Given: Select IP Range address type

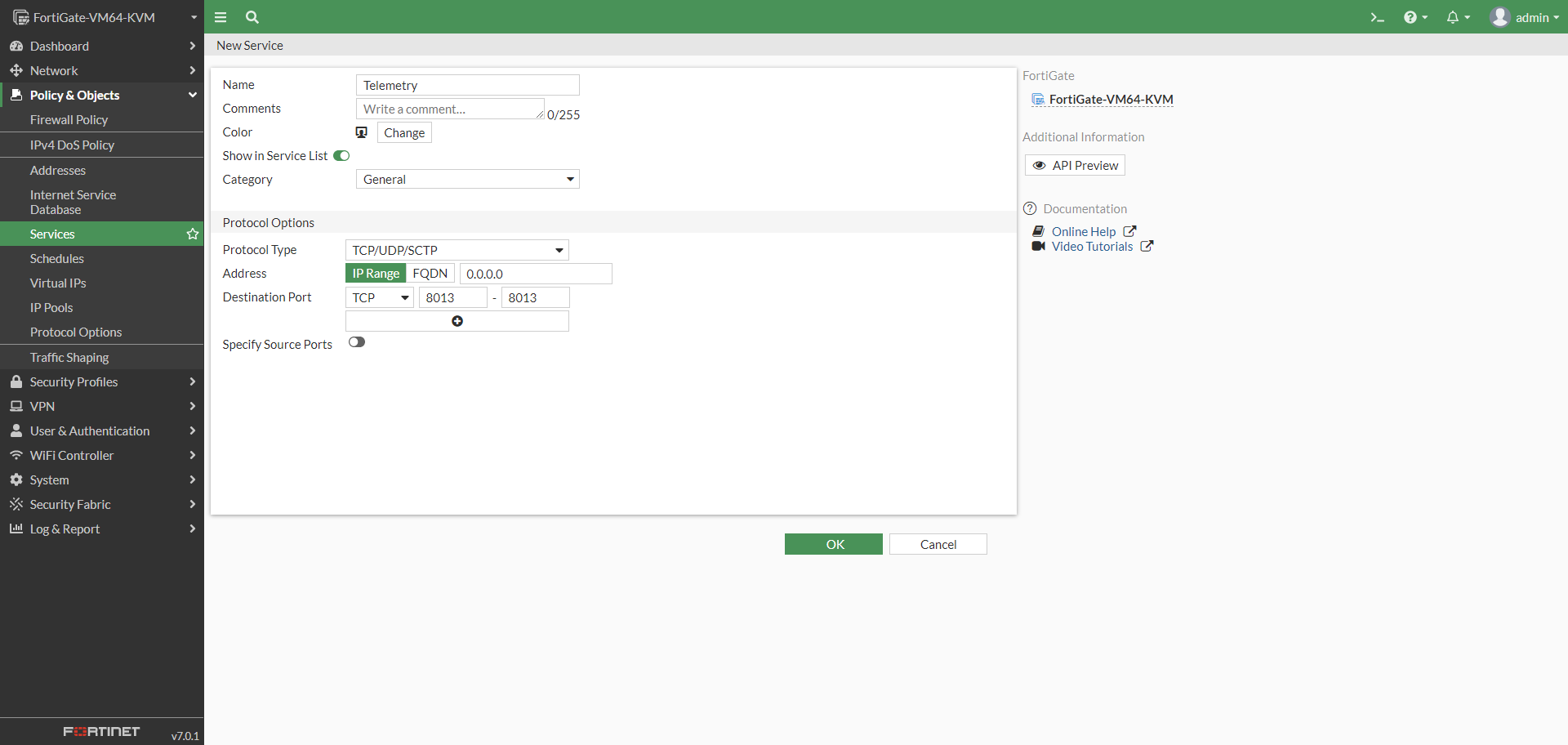Looking at the screenshot, I should pyautogui.click(x=376, y=274).
